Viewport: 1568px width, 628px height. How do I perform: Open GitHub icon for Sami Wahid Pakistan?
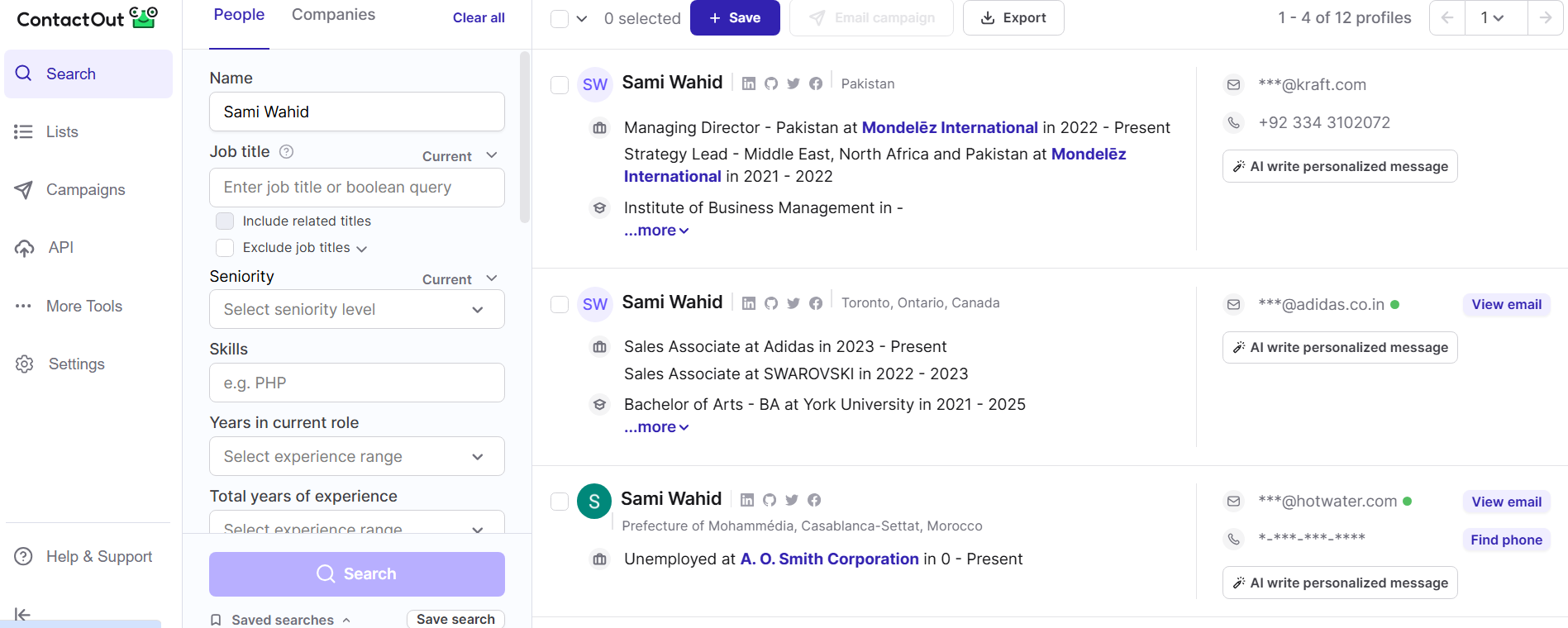pyautogui.click(x=771, y=83)
